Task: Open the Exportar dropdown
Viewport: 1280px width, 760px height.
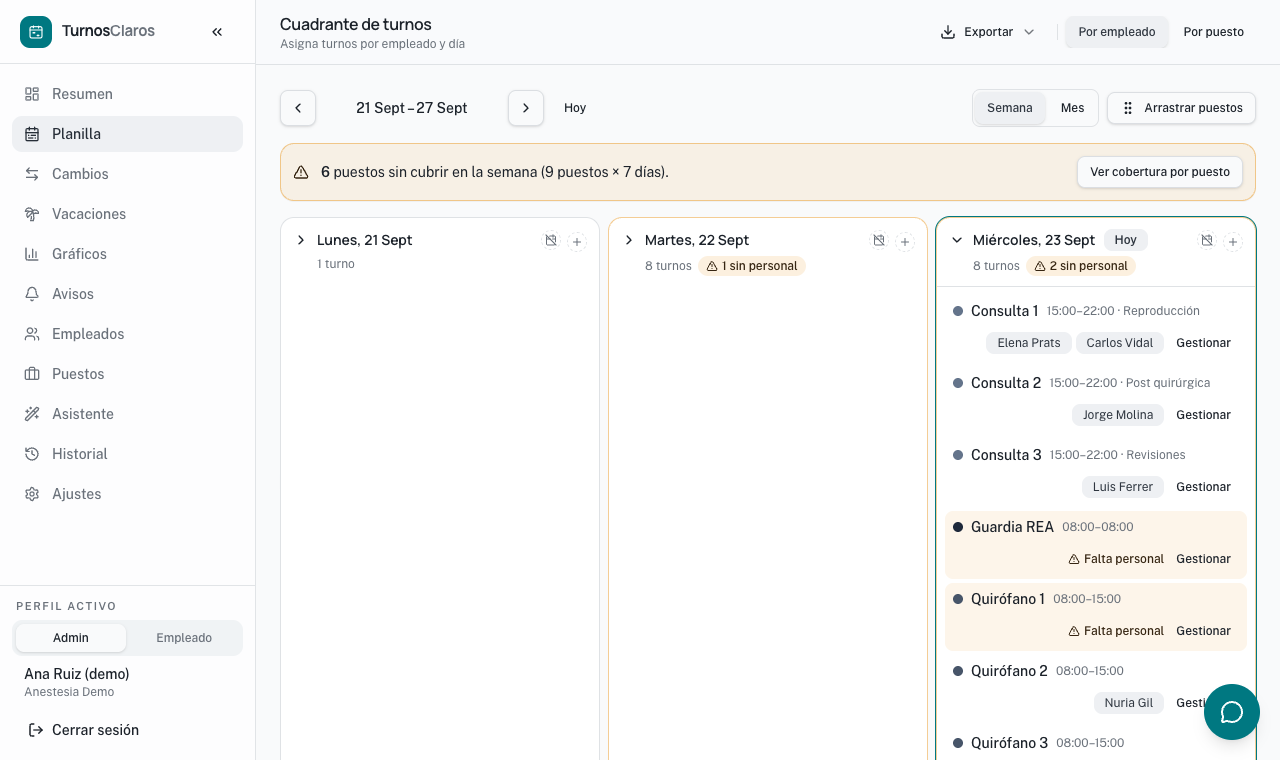Action: pos(988,32)
